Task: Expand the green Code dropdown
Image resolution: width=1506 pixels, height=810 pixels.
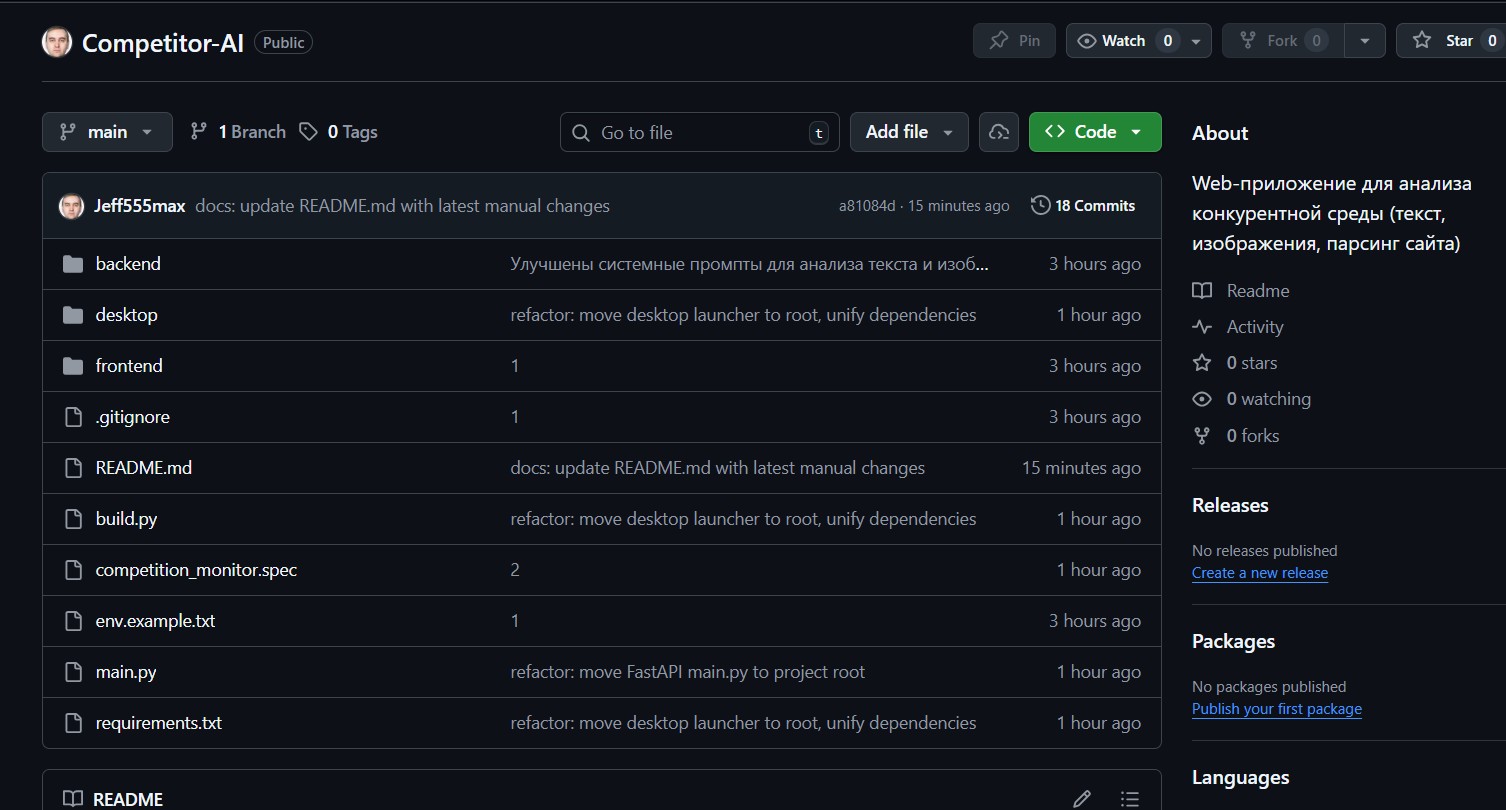Action: [x=1095, y=132]
